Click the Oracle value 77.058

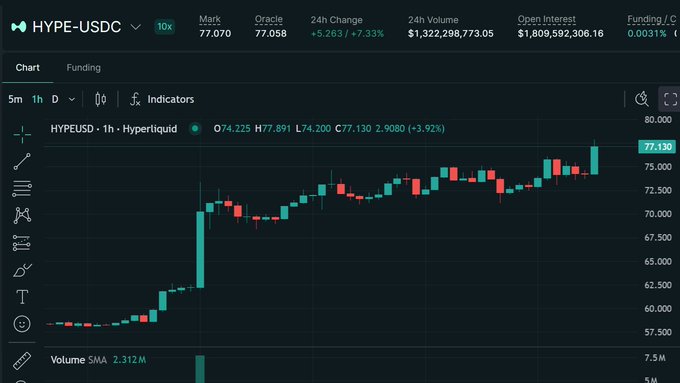tap(271, 33)
